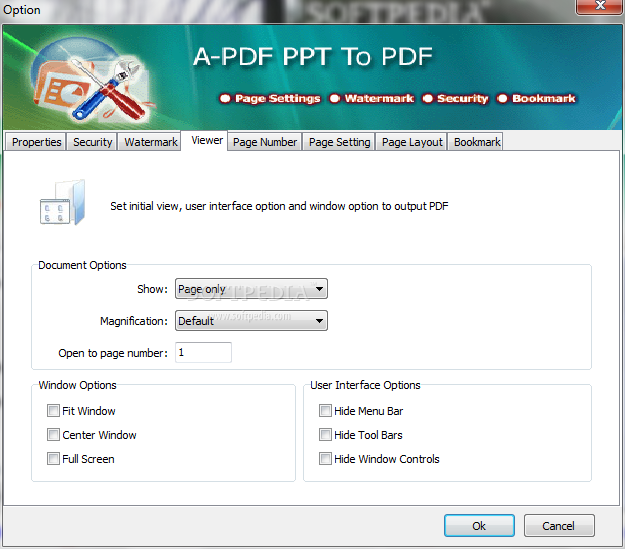Click the Window Options group label
This screenshot has height=549, width=625.
tap(77, 385)
